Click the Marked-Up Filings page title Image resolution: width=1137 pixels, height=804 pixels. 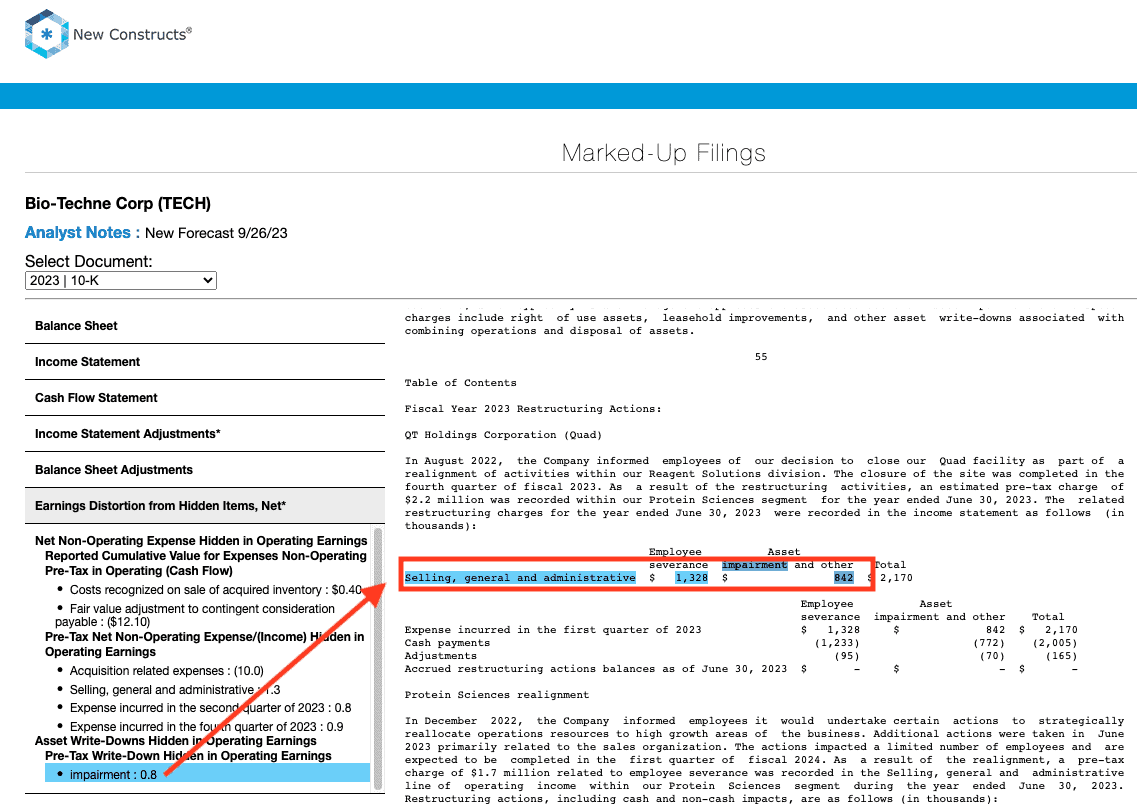(x=663, y=153)
